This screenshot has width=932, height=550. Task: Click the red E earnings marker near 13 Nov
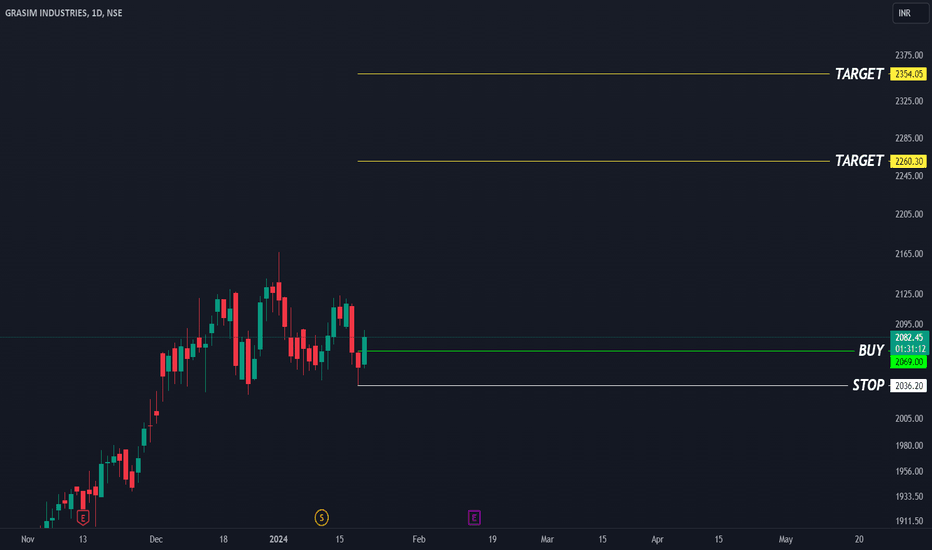pyautogui.click(x=83, y=518)
